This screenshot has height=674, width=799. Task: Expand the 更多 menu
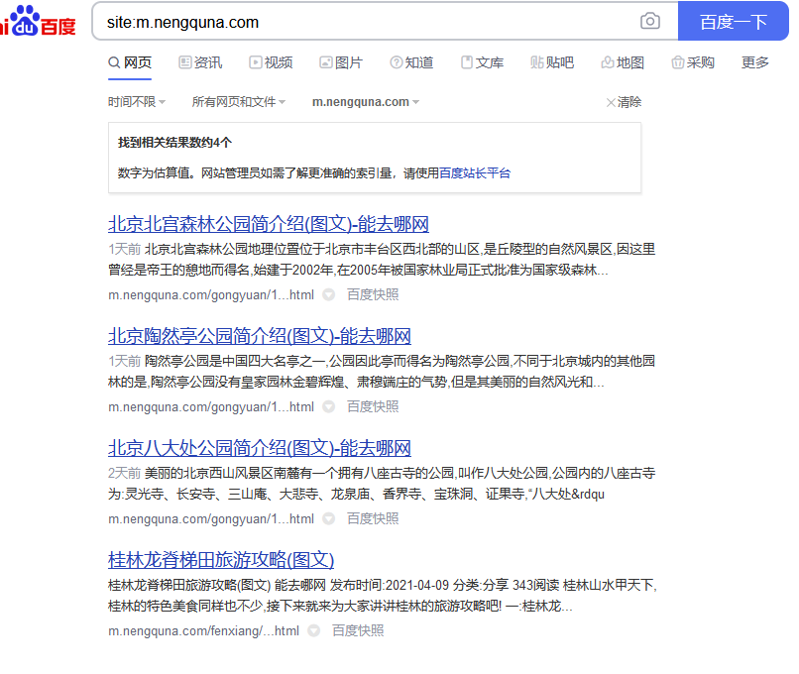755,63
